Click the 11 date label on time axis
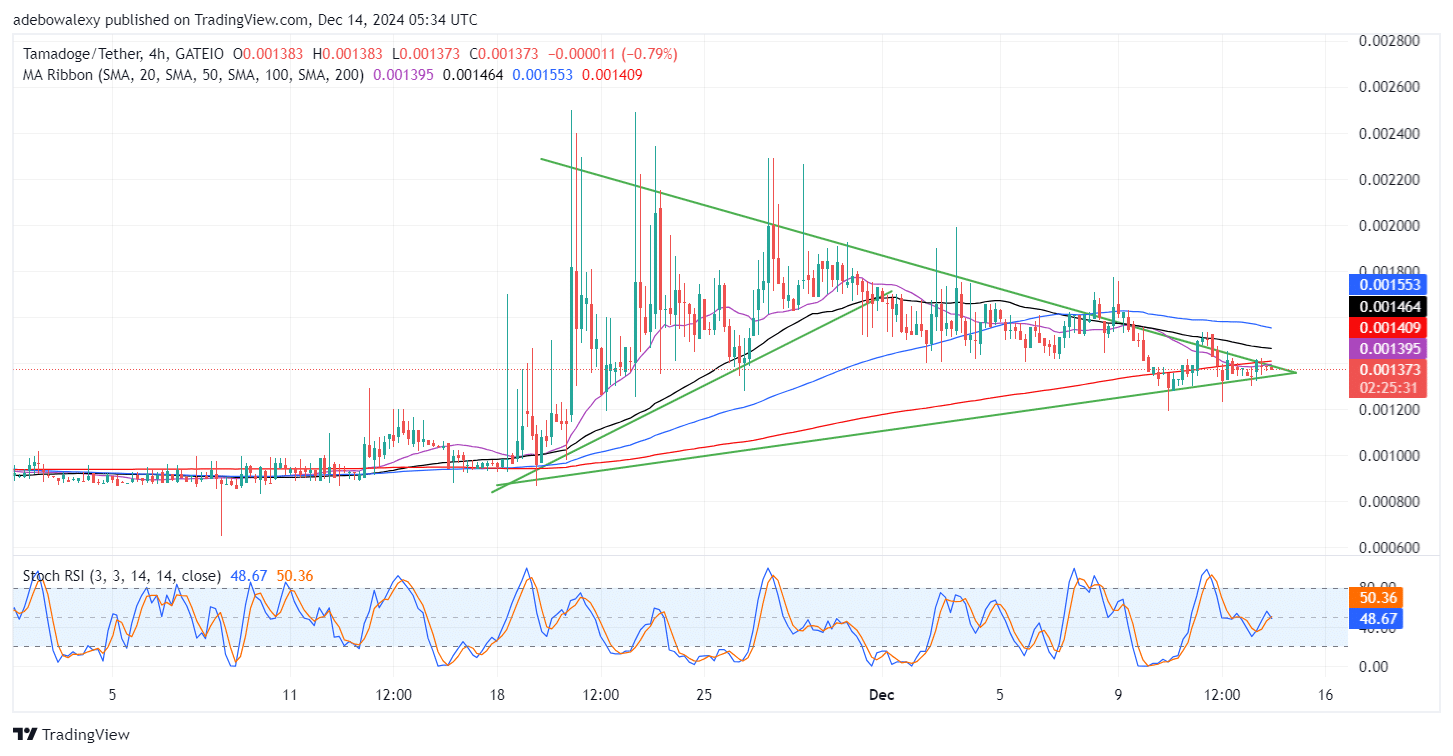1453x756 pixels. point(290,694)
